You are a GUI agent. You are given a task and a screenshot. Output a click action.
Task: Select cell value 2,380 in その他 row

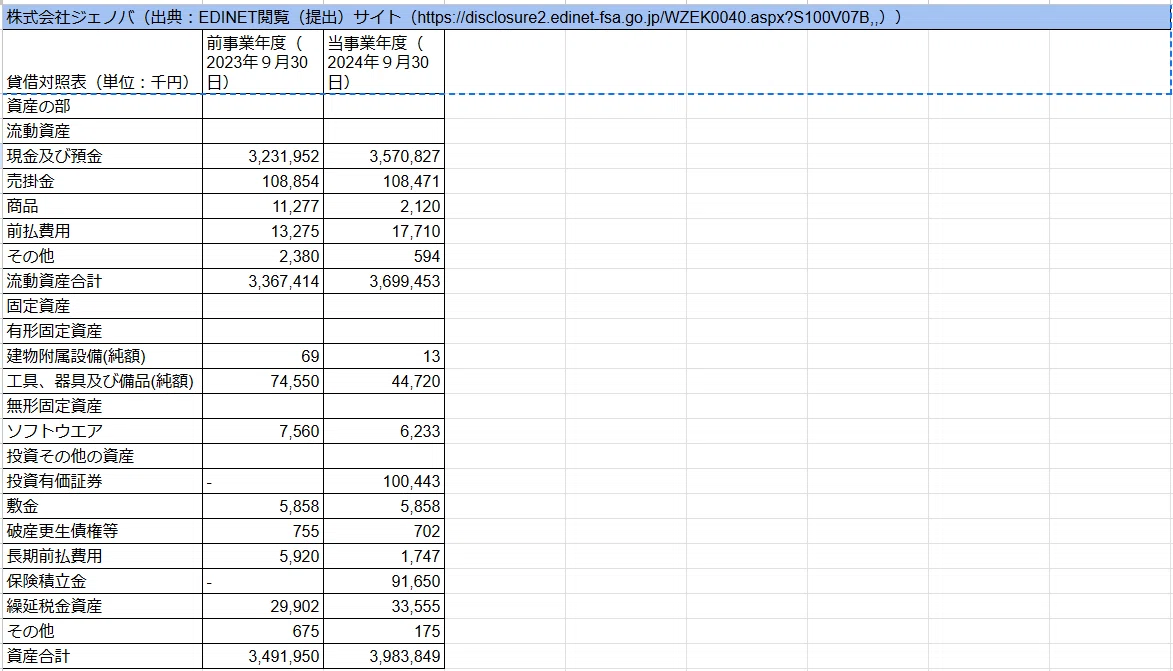(x=263, y=257)
